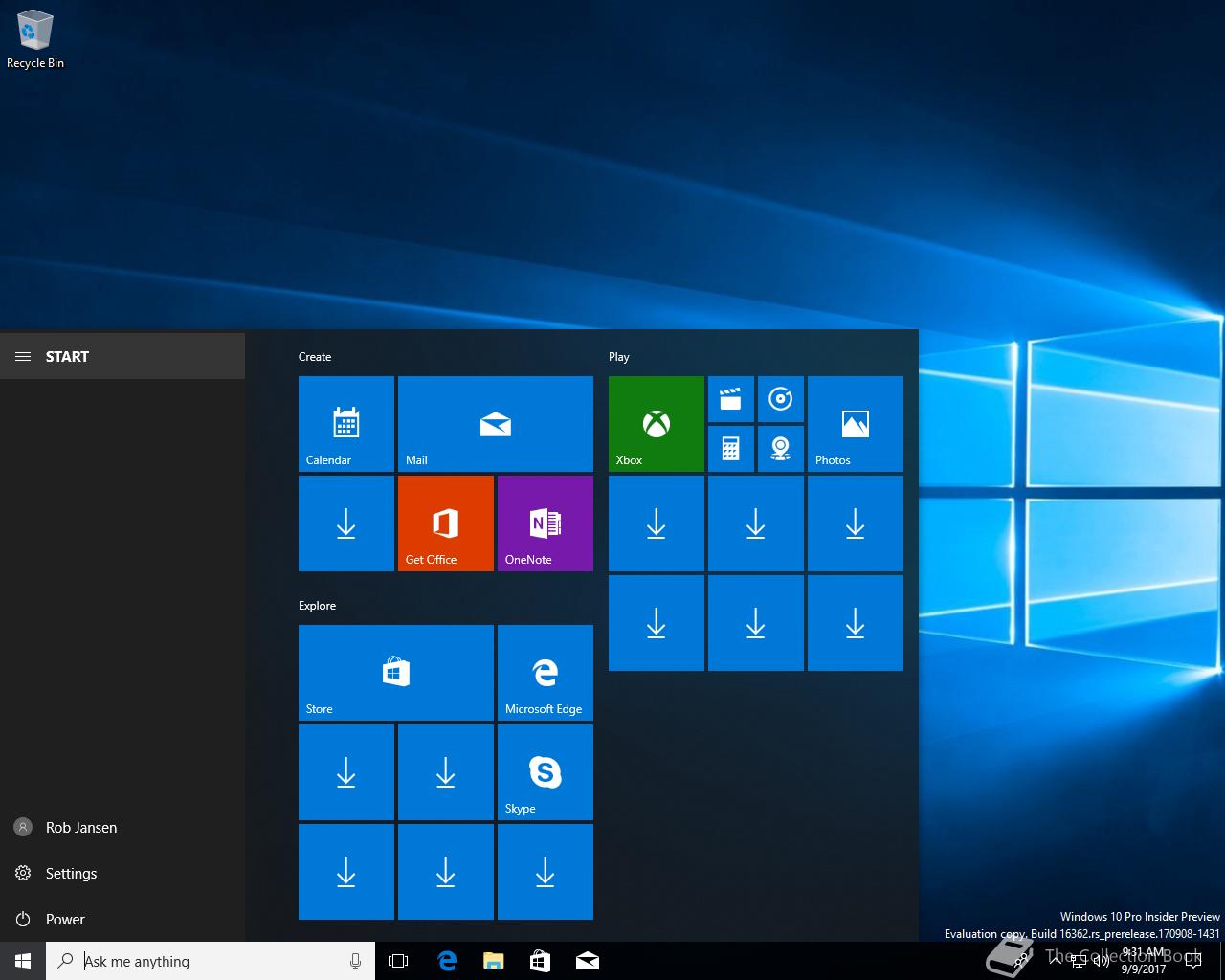Open the Store tile in Explore
Image resolution: width=1225 pixels, height=980 pixels.
(x=396, y=673)
